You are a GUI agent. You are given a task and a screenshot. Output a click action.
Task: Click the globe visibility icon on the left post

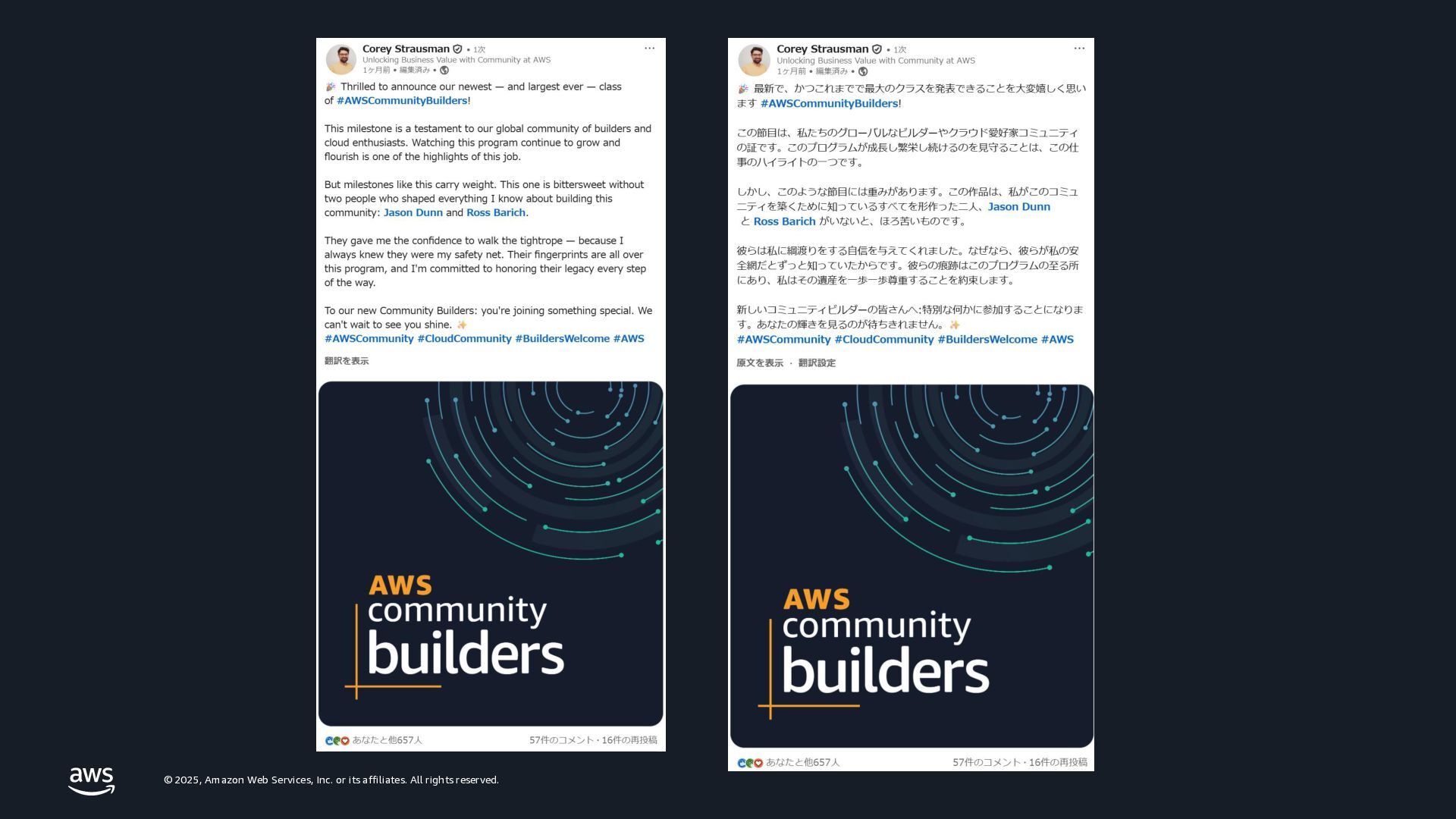[x=444, y=71]
